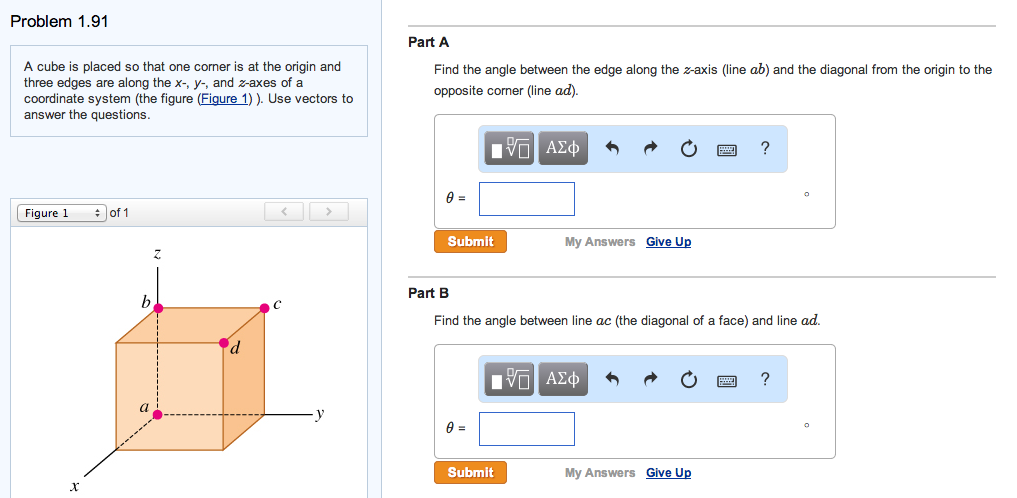The width and height of the screenshot is (1017, 498).
Task: Click Part A math templates button
Action: pyautogui.click(x=511, y=149)
